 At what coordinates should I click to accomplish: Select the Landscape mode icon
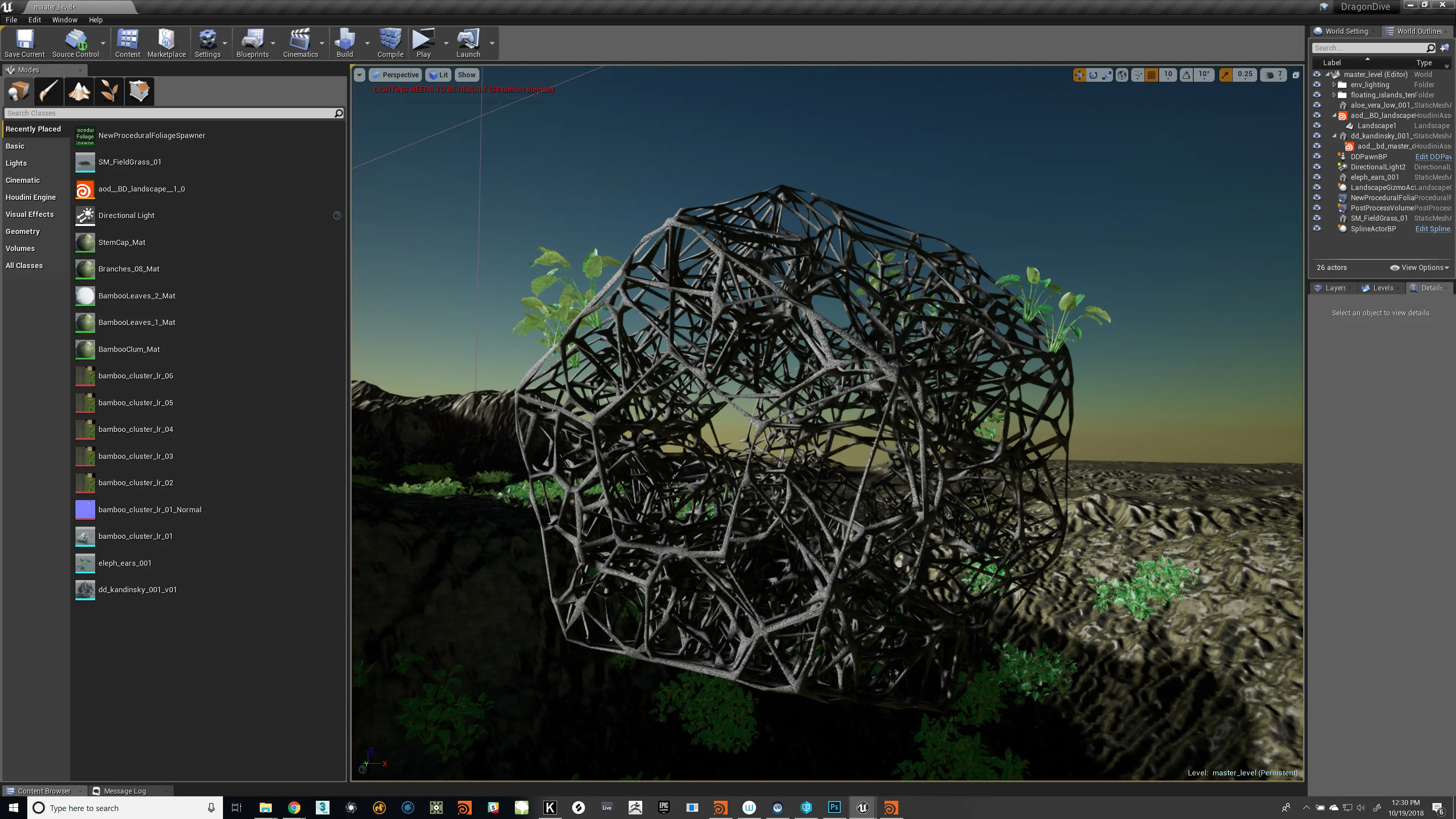click(79, 91)
